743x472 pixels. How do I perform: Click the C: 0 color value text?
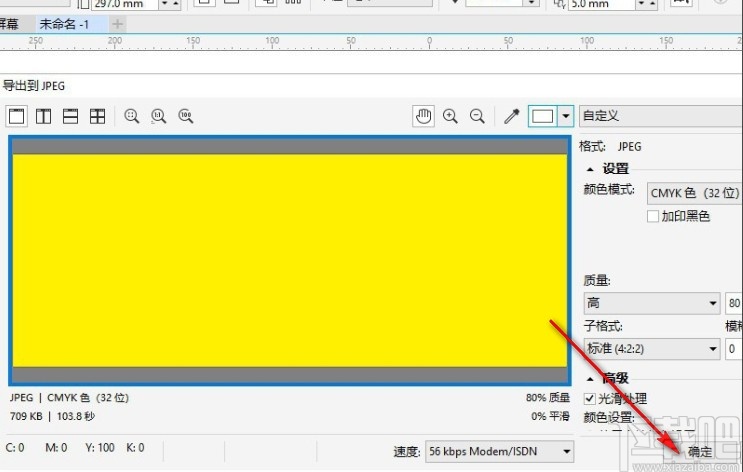click(x=15, y=447)
